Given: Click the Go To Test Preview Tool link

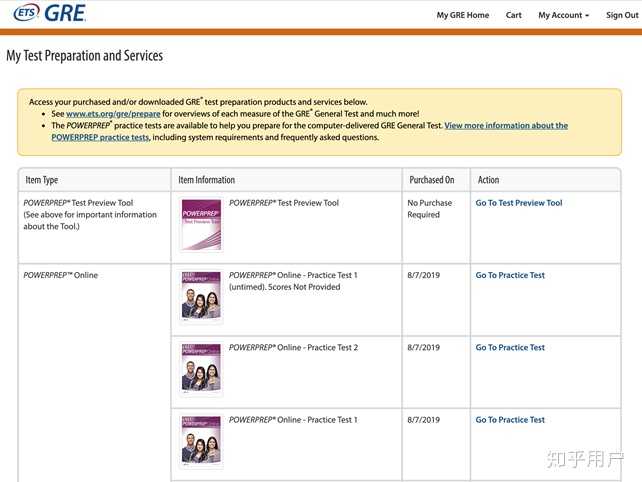Looking at the screenshot, I should (518, 203).
